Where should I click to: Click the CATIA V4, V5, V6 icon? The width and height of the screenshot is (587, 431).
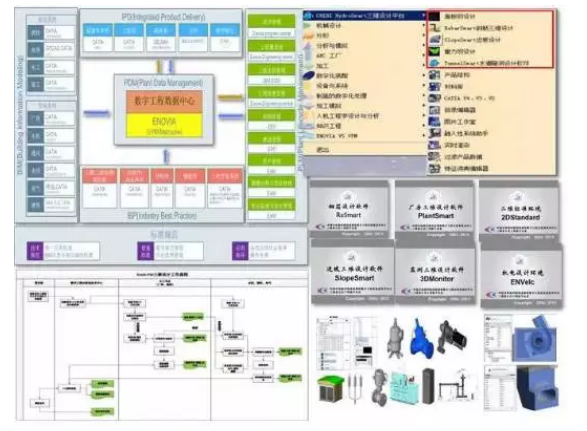point(434,98)
